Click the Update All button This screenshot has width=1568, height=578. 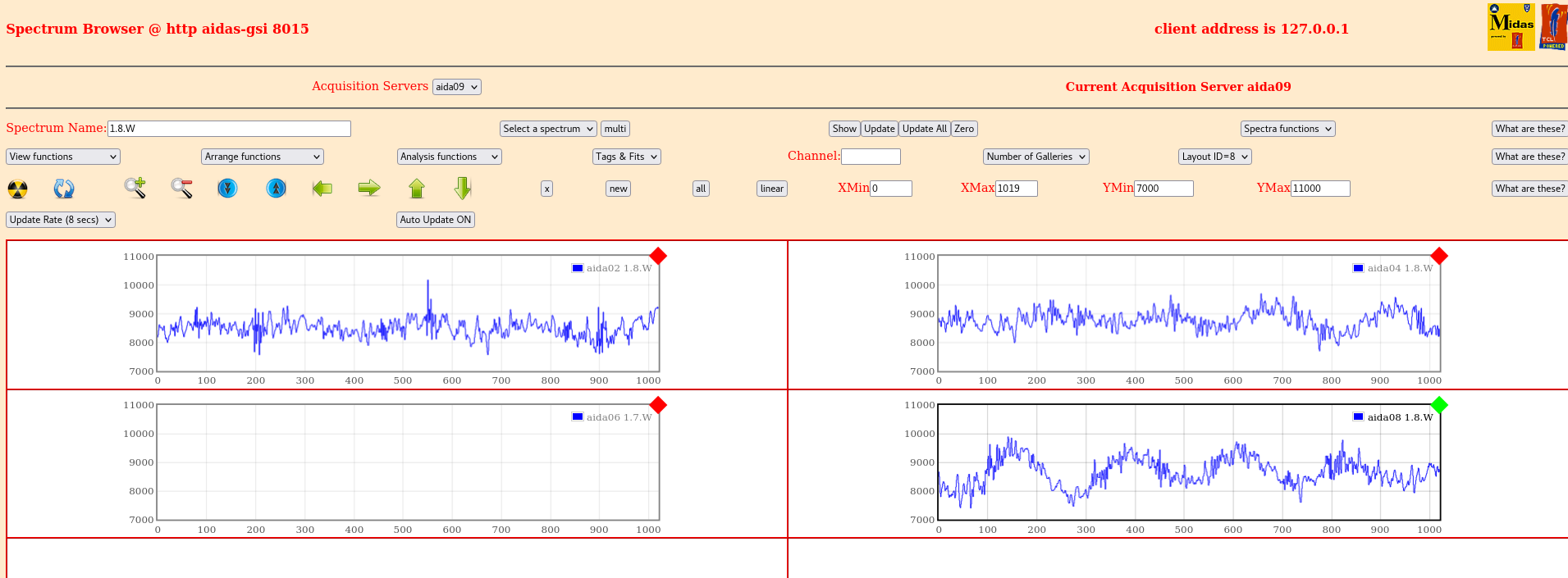click(x=925, y=129)
